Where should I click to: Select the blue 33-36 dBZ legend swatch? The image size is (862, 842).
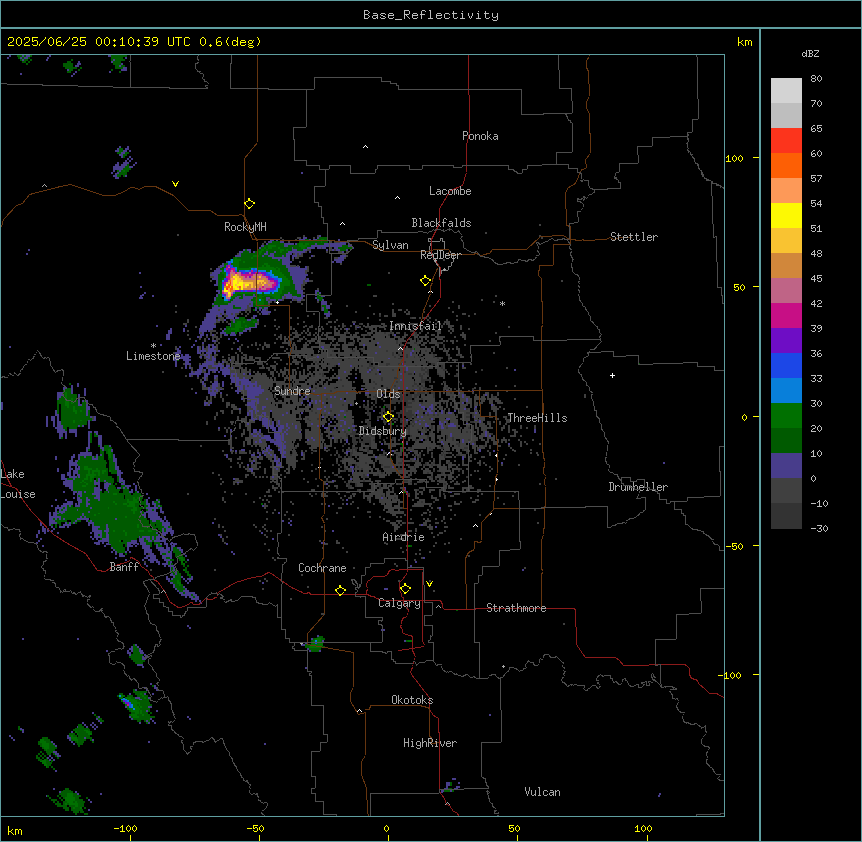point(786,365)
